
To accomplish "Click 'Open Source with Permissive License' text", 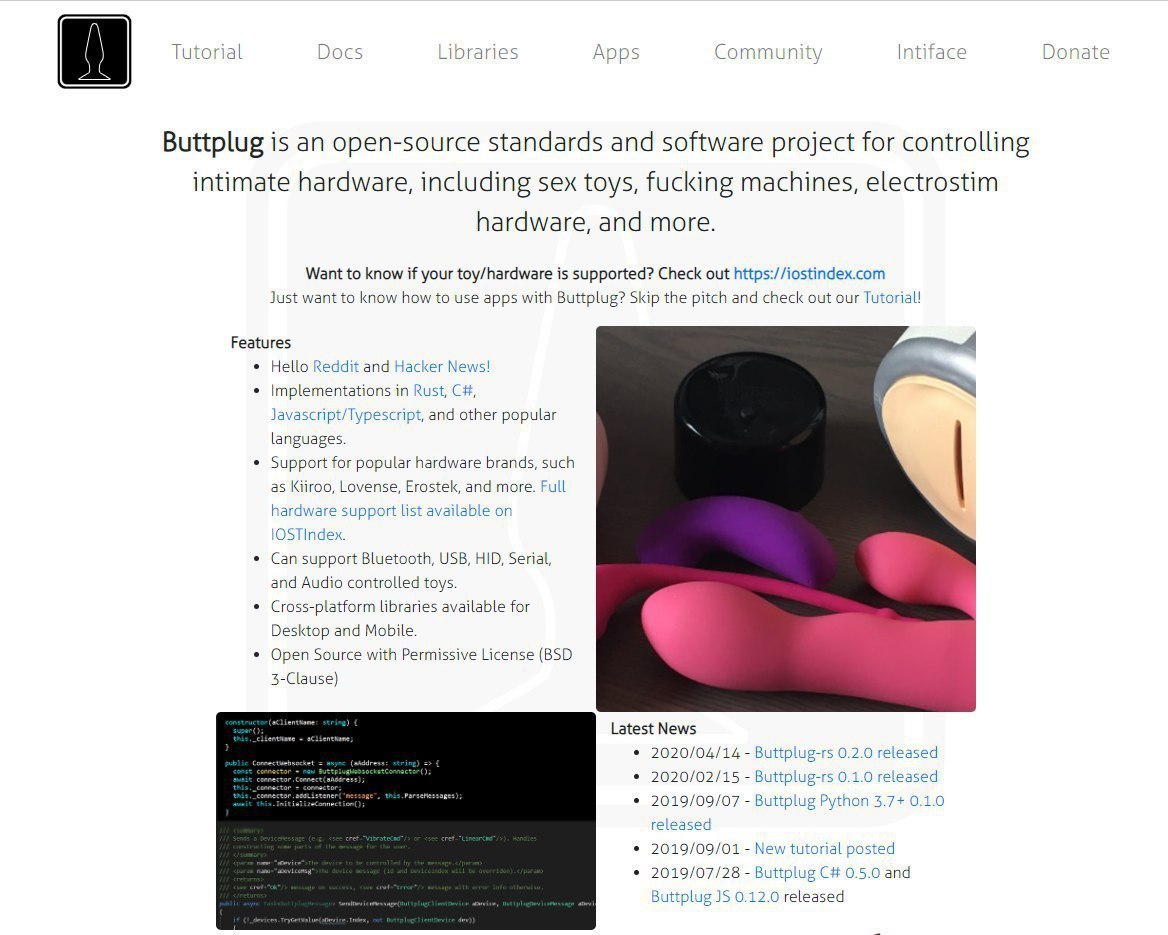I will [402, 655].
